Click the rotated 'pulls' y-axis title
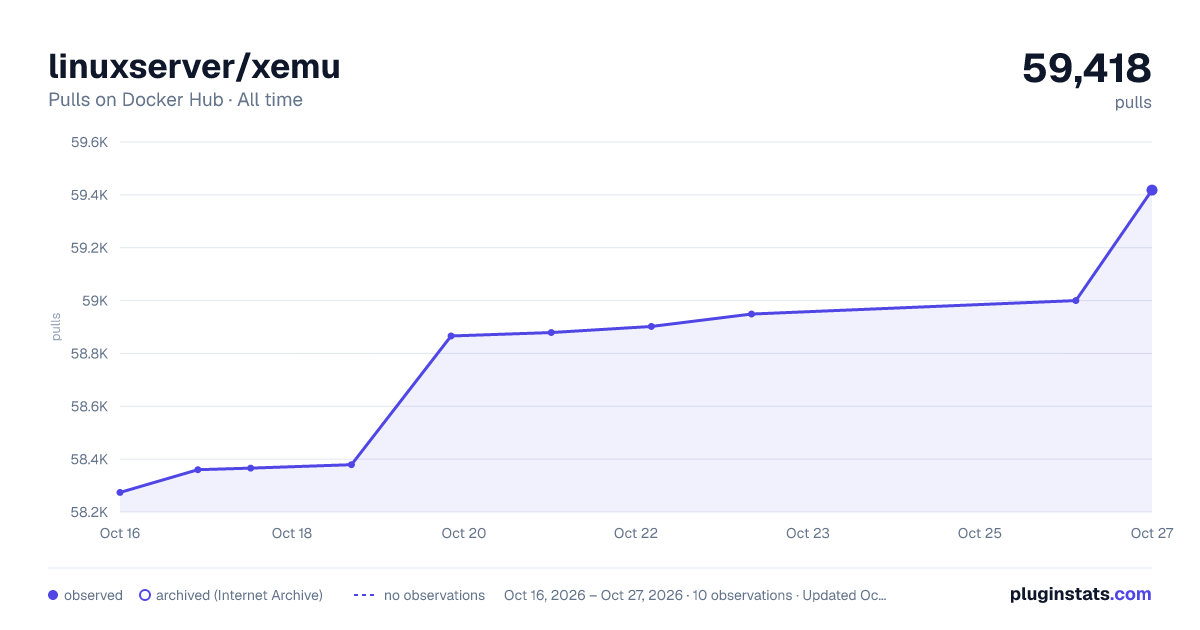The image size is (1200, 630). point(56,327)
